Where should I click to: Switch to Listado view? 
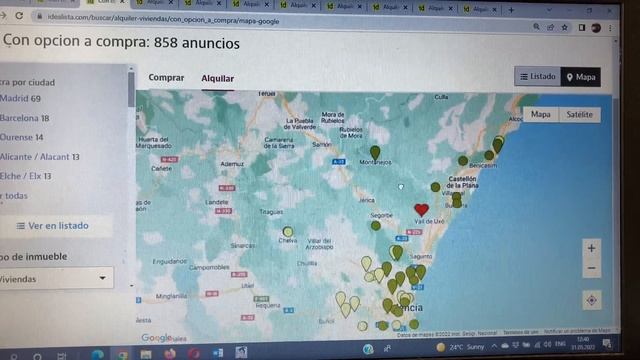538,76
